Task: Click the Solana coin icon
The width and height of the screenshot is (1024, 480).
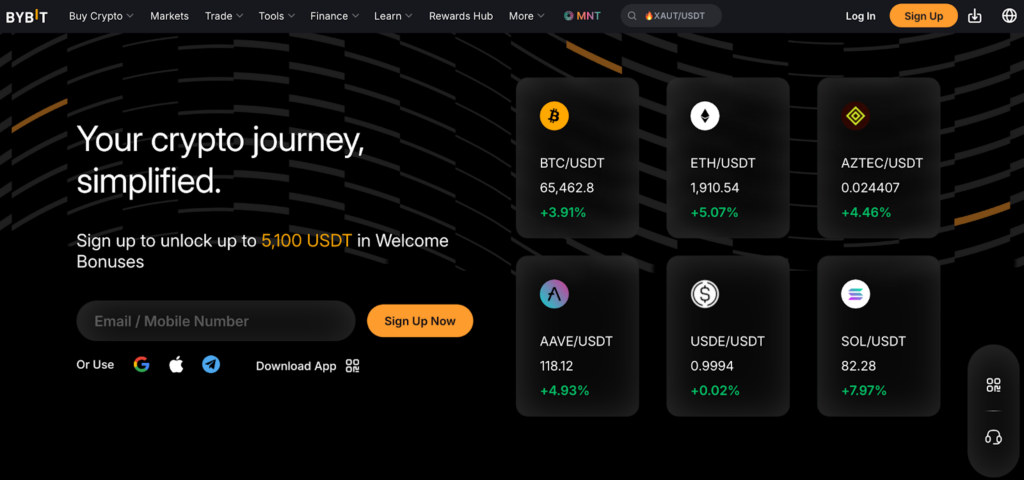Action: pyautogui.click(x=856, y=294)
